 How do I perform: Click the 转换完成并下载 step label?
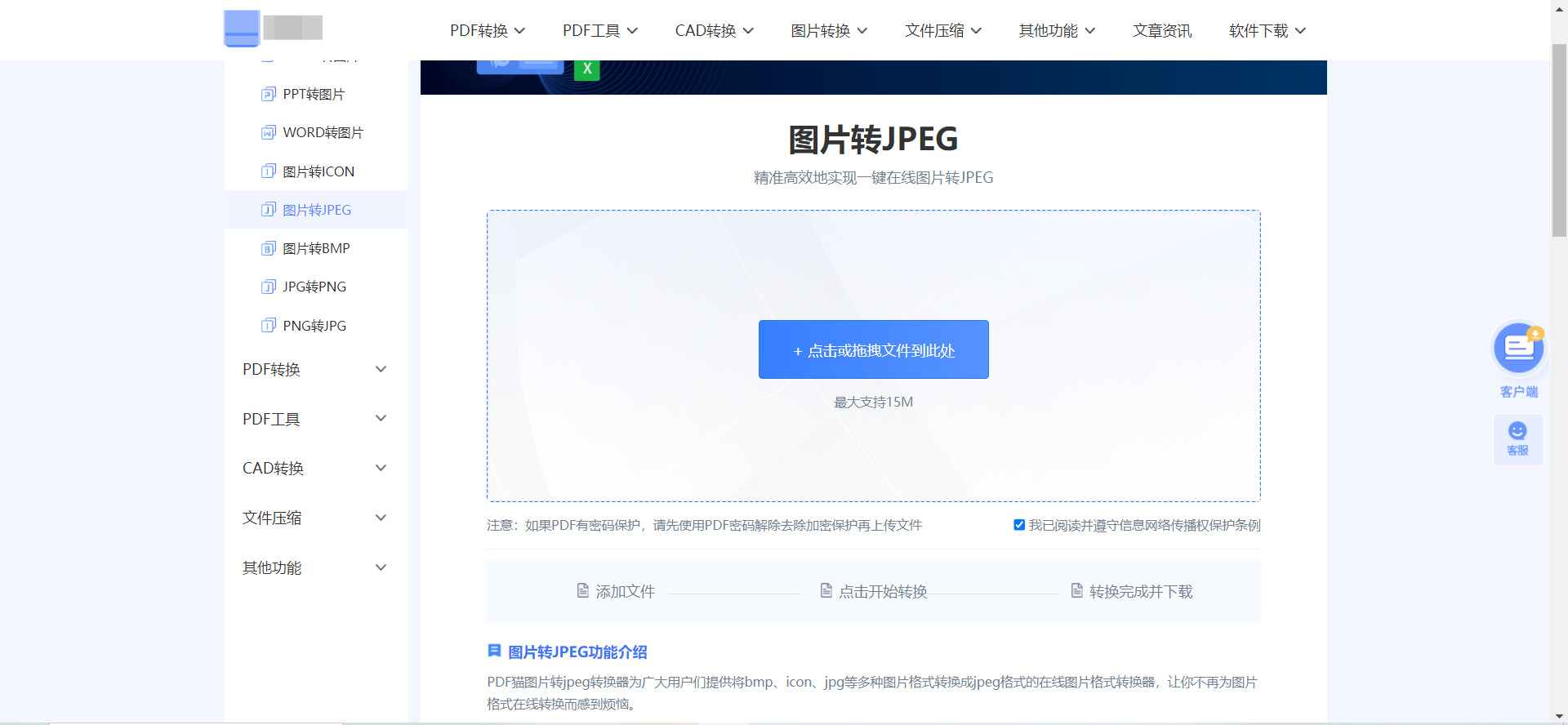coord(1141,591)
